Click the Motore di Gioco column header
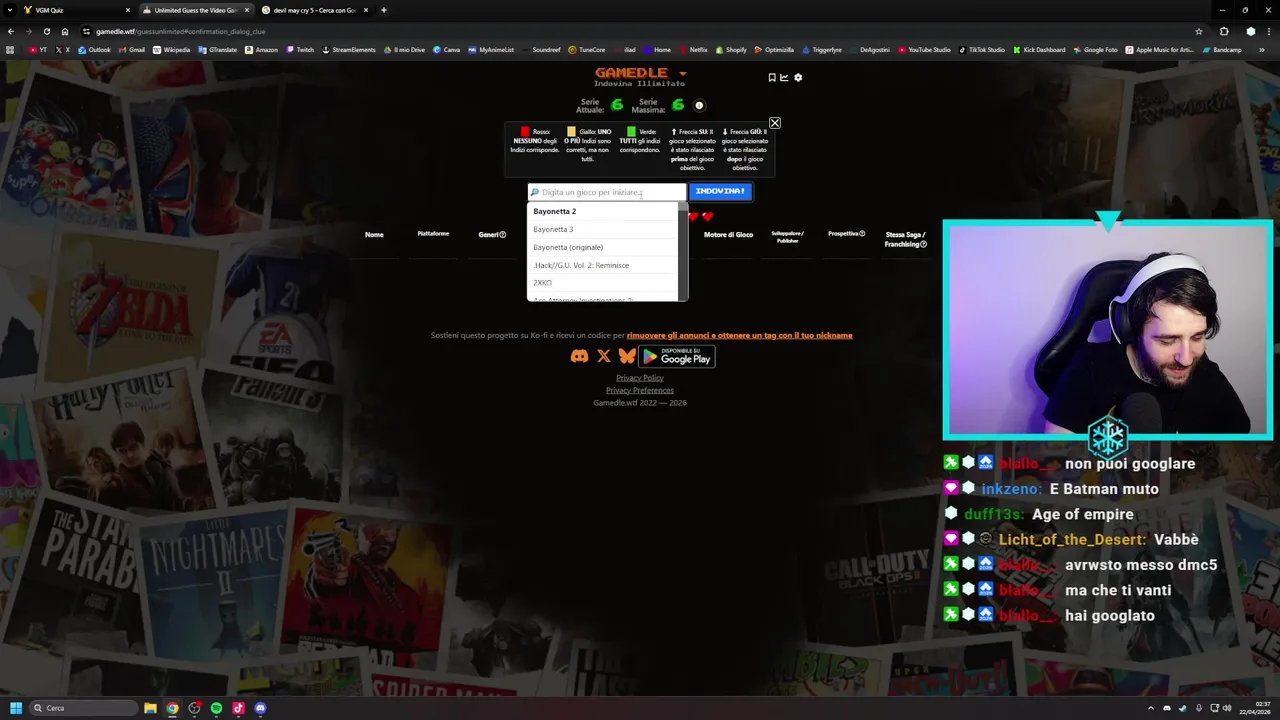The image size is (1280, 720). pyautogui.click(x=728, y=235)
